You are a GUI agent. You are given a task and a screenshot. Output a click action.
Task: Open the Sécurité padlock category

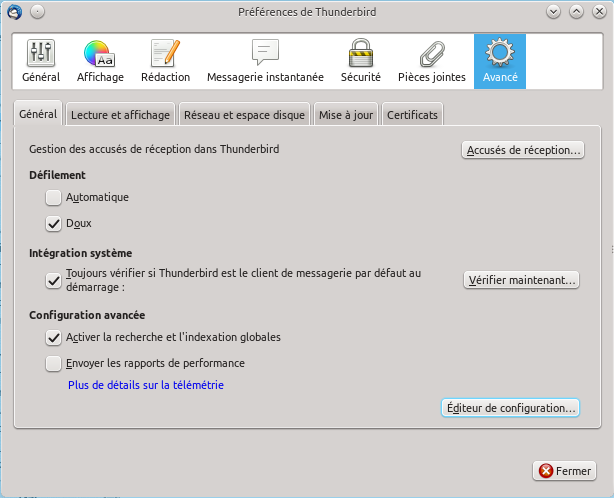click(360, 61)
